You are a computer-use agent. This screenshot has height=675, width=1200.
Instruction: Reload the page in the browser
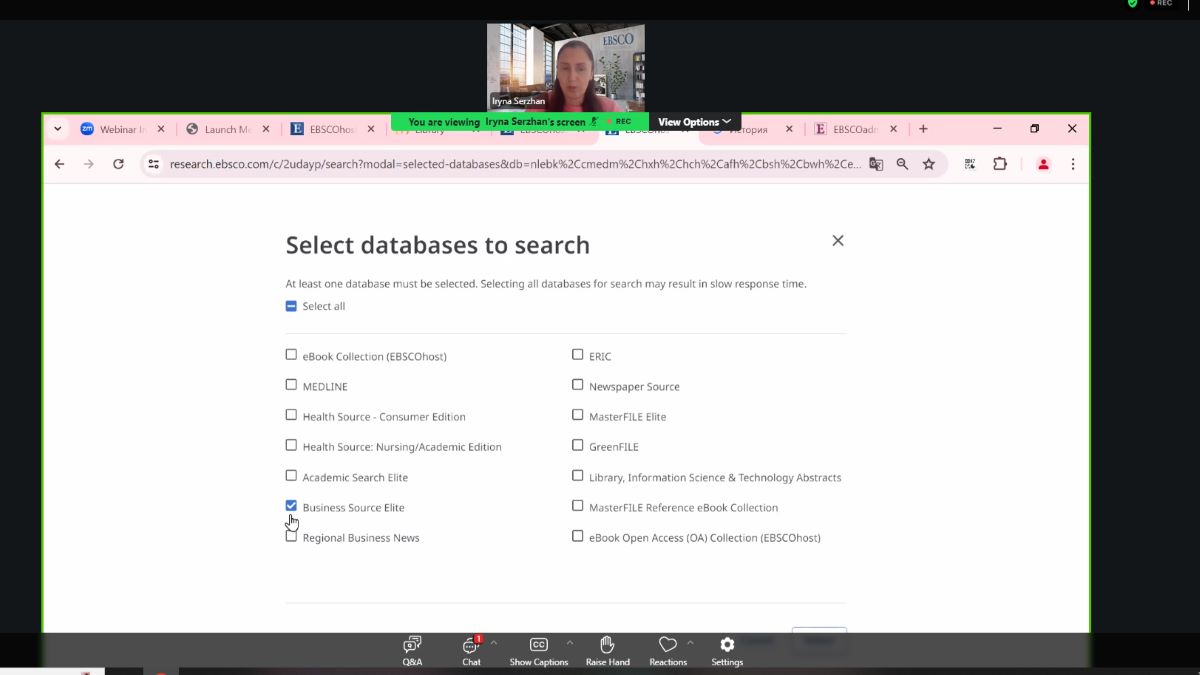click(118, 164)
